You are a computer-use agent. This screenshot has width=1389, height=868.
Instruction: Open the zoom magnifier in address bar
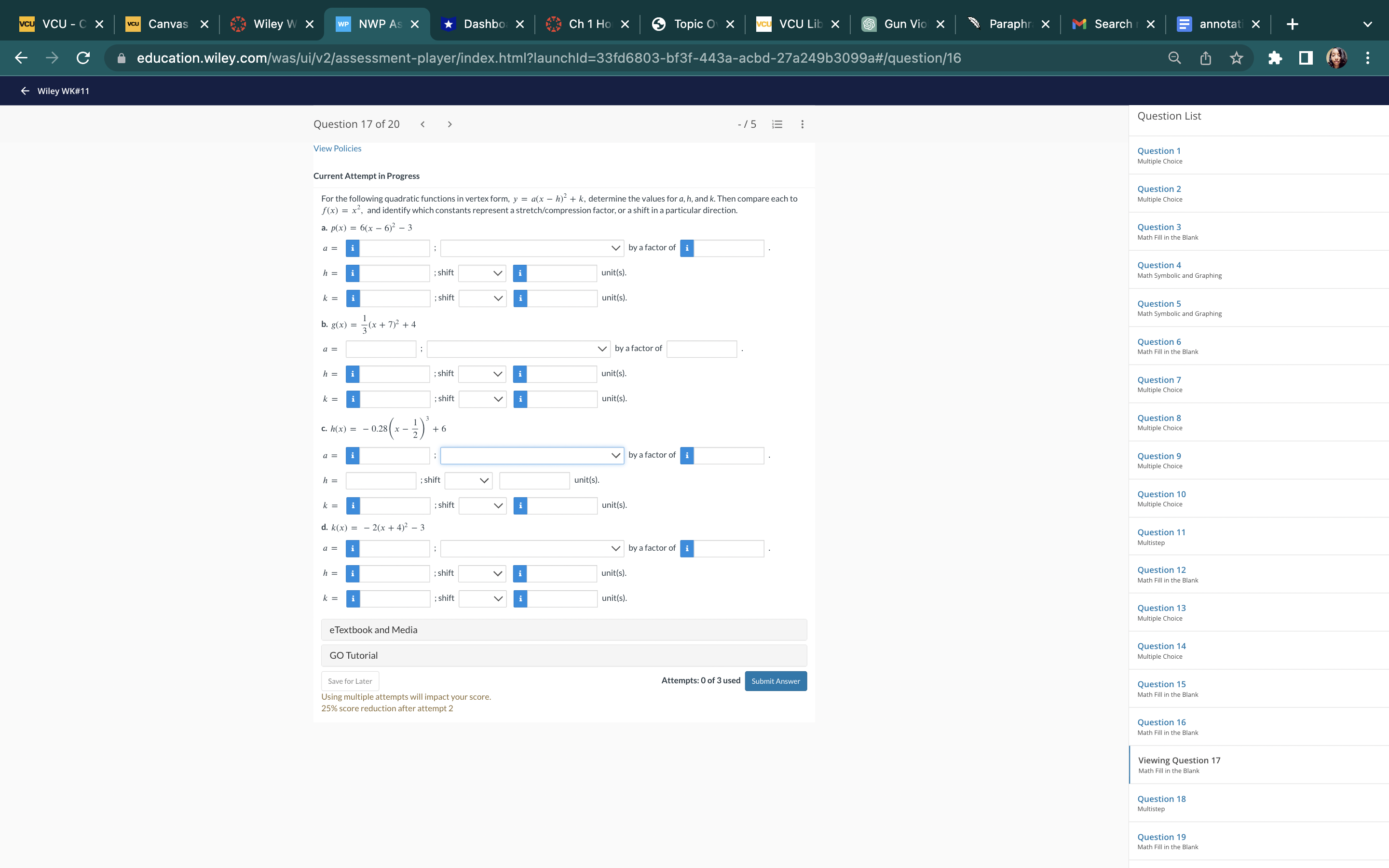[1174, 58]
